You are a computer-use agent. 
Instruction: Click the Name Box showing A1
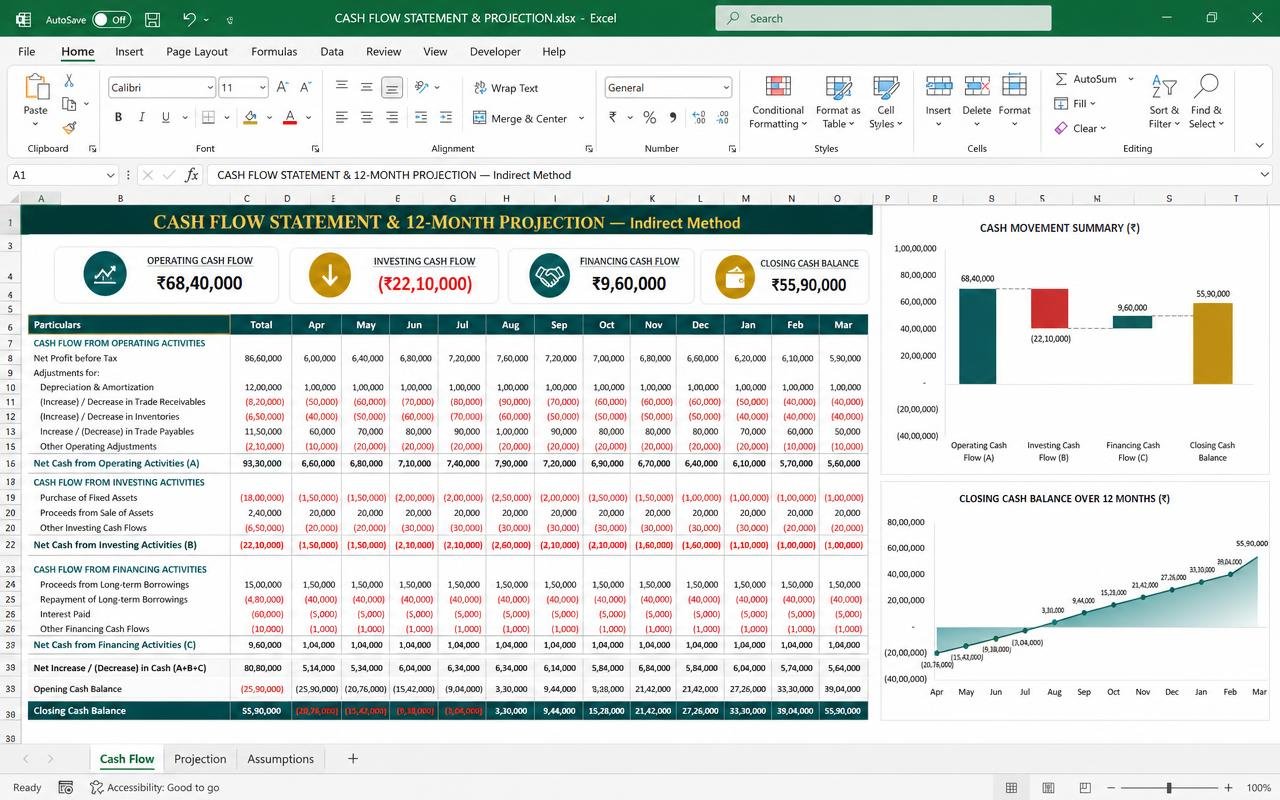[63, 175]
